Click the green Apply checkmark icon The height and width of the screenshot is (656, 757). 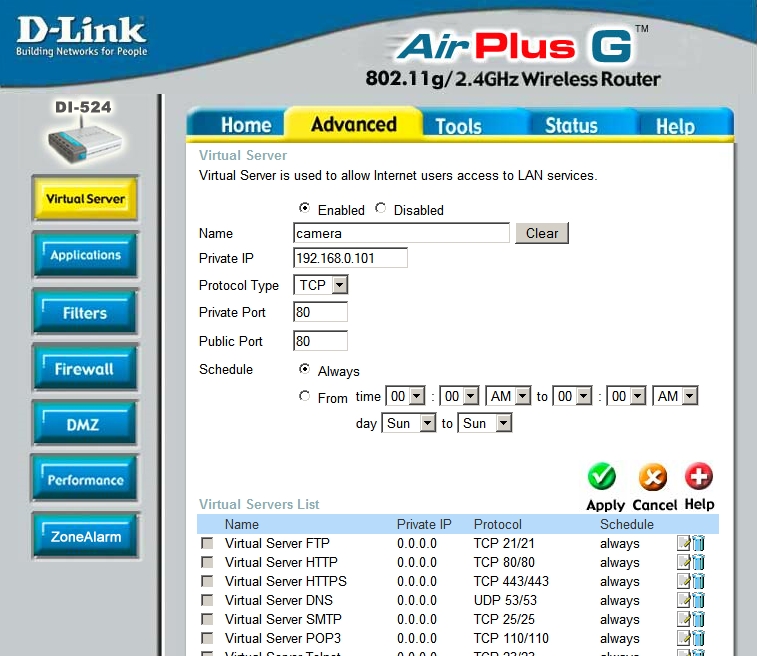click(602, 477)
